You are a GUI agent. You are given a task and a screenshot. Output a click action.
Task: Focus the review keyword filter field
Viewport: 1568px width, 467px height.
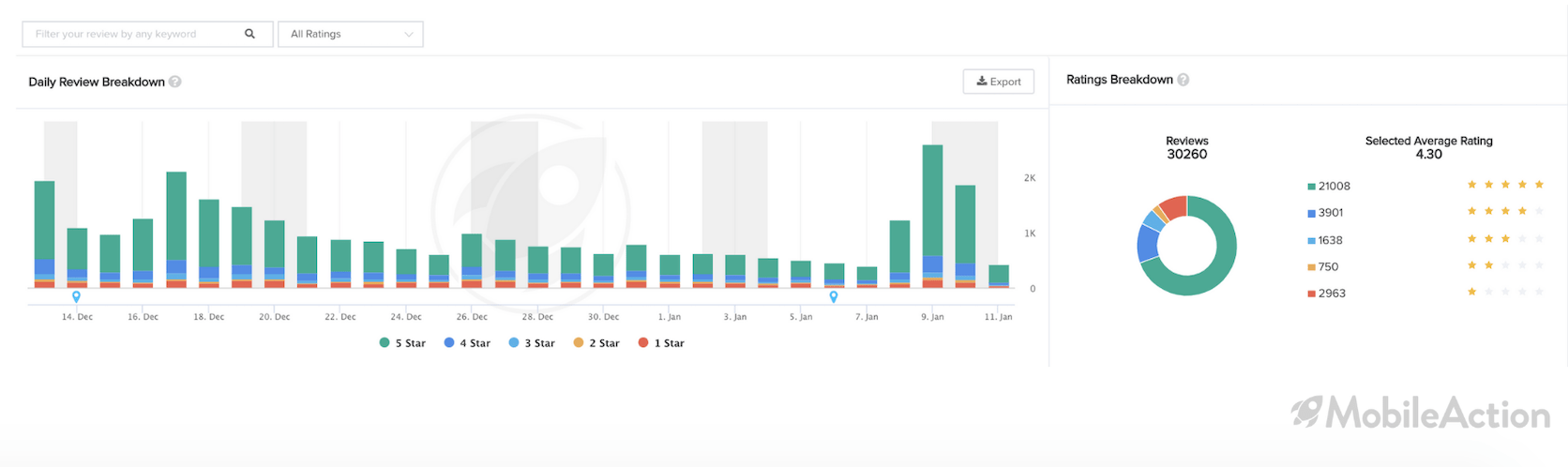click(x=147, y=34)
